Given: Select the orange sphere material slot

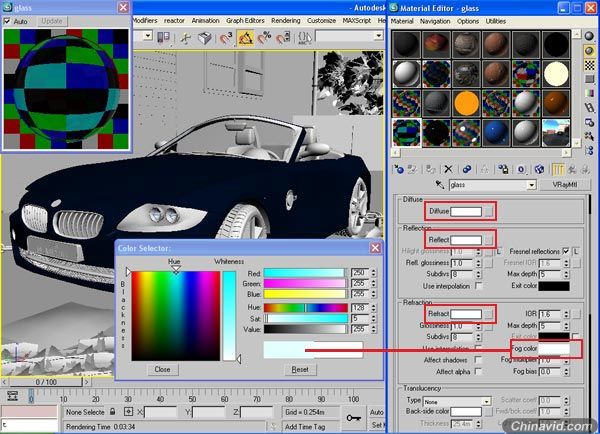Looking at the screenshot, I should tap(466, 103).
